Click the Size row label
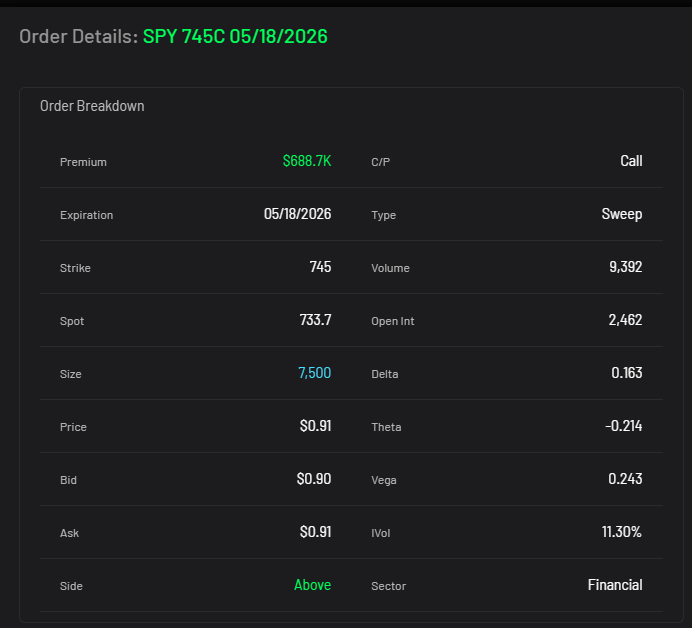This screenshot has width=692, height=628. [x=71, y=374]
